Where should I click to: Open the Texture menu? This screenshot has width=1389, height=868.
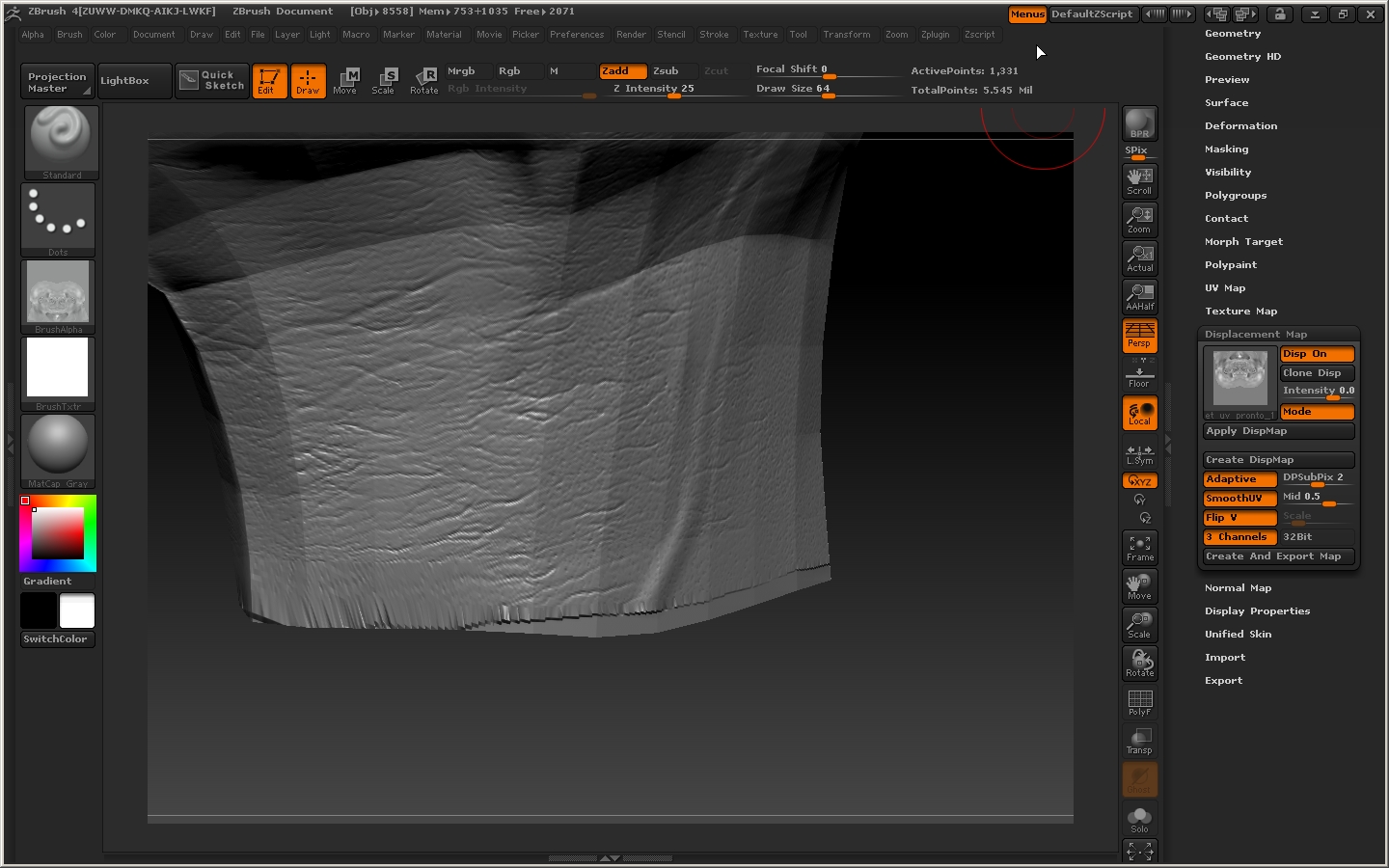[x=760, y=34]
